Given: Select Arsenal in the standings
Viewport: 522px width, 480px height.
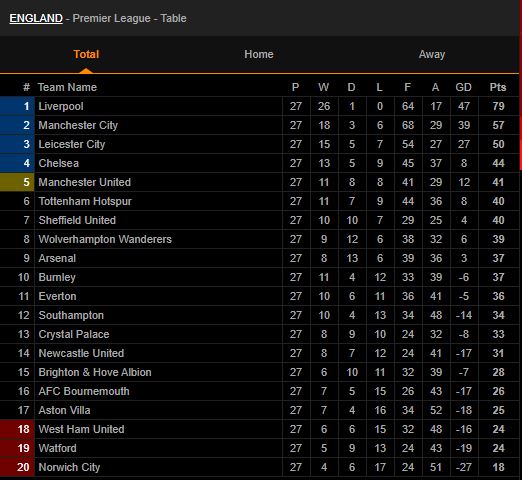Looking at the screenshot, I should click(57, 258).
